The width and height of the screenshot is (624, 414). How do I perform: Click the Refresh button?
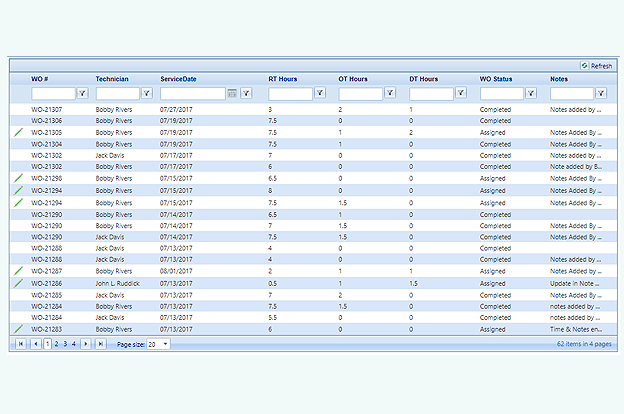[x=596, y=65]
